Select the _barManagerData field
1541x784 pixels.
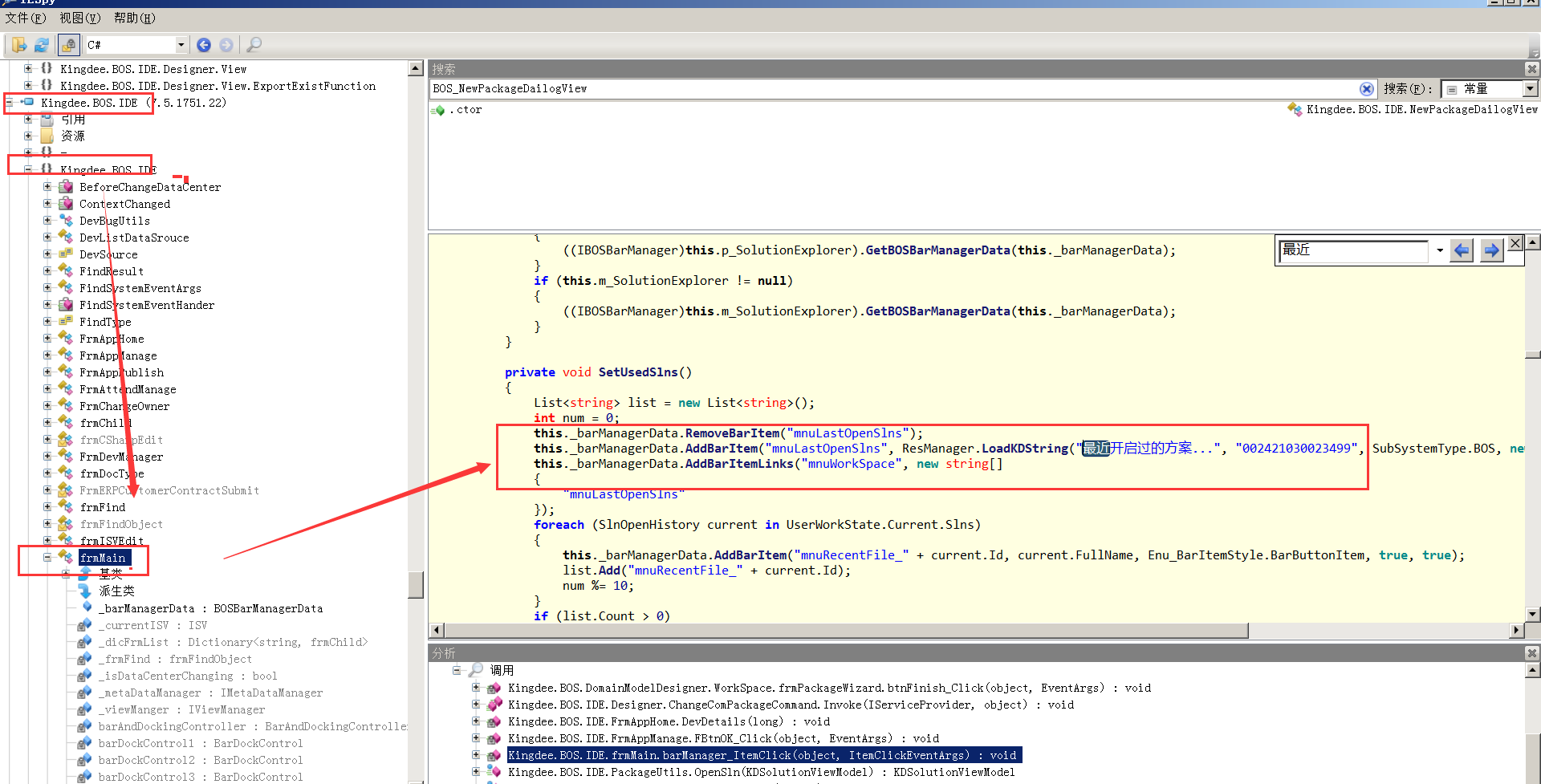coord(211,608)
